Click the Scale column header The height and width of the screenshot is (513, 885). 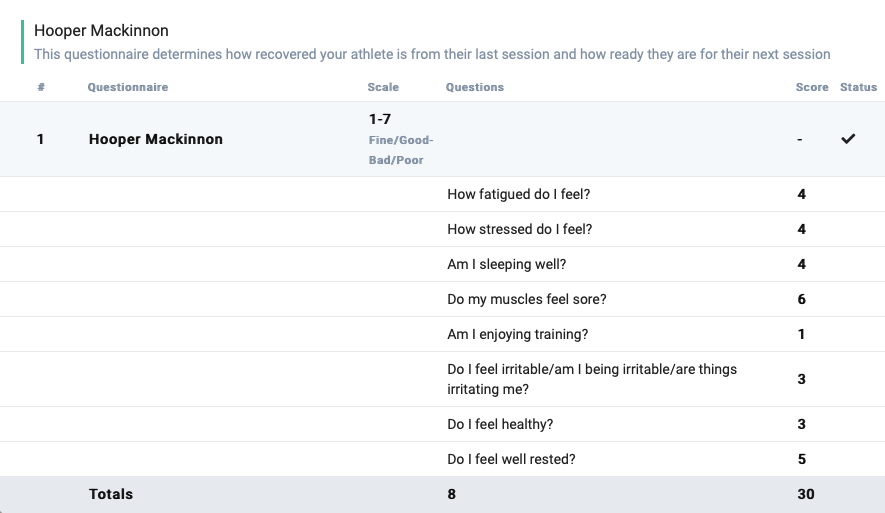tap(383, 87)
